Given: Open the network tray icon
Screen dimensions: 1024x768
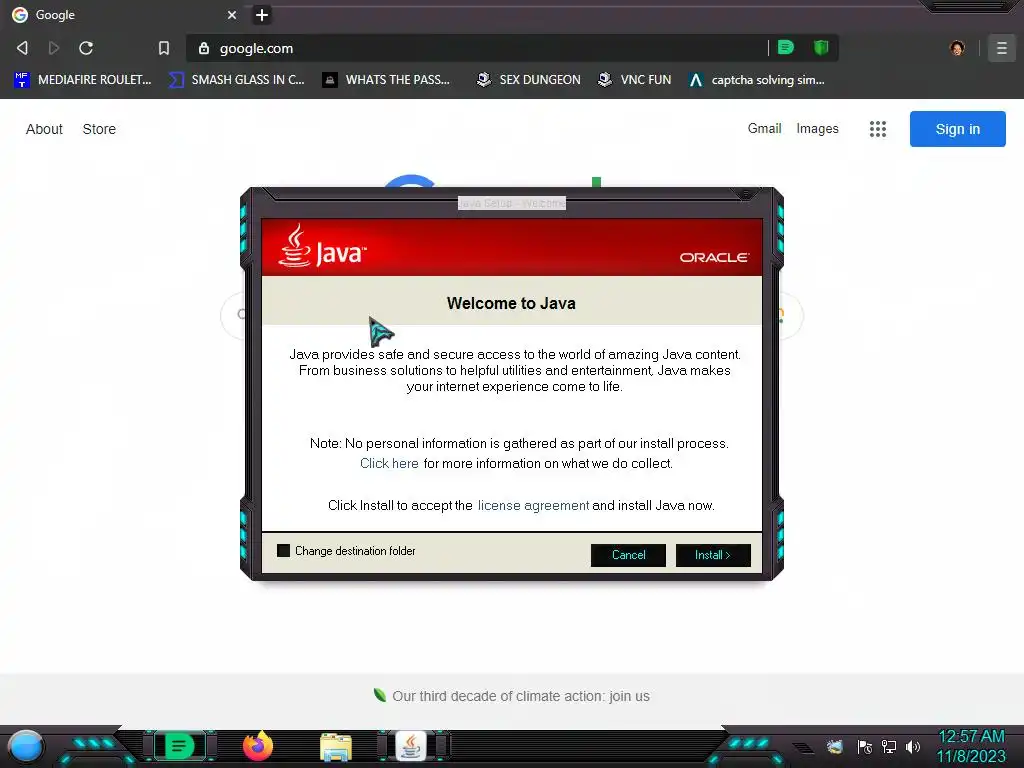Looking at the screenshot, I should point(889,746).
